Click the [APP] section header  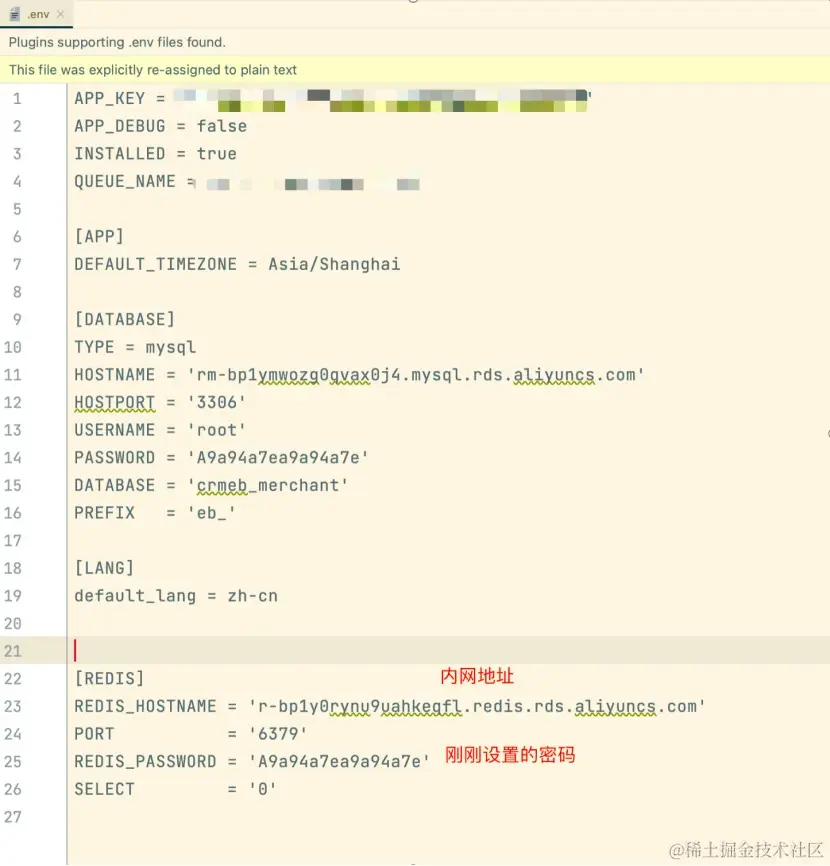pyautogui.click(x=99, y=236)
